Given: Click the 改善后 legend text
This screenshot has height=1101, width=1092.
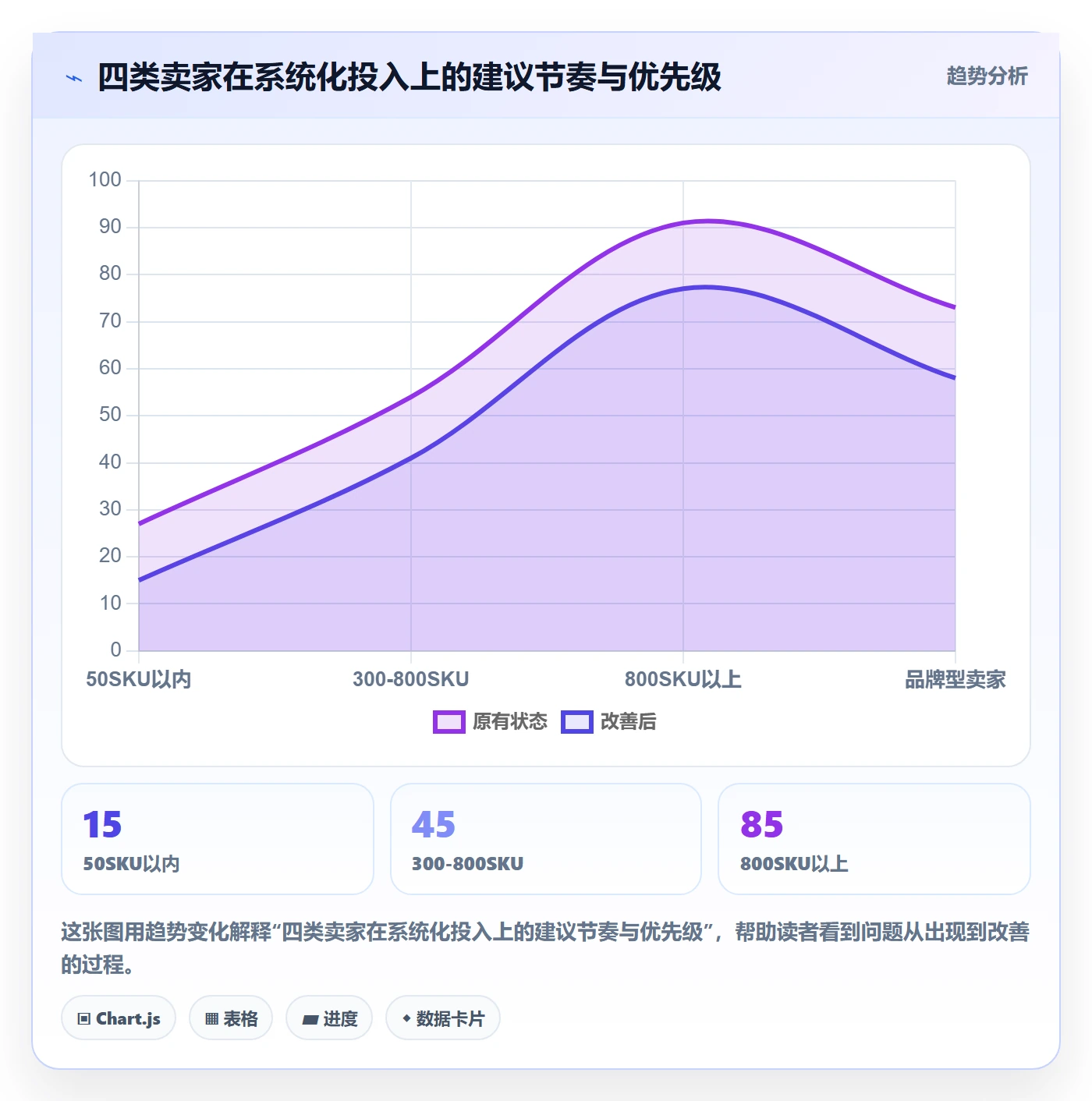Looking at the screenshot, I should click(x=629, y=722).
